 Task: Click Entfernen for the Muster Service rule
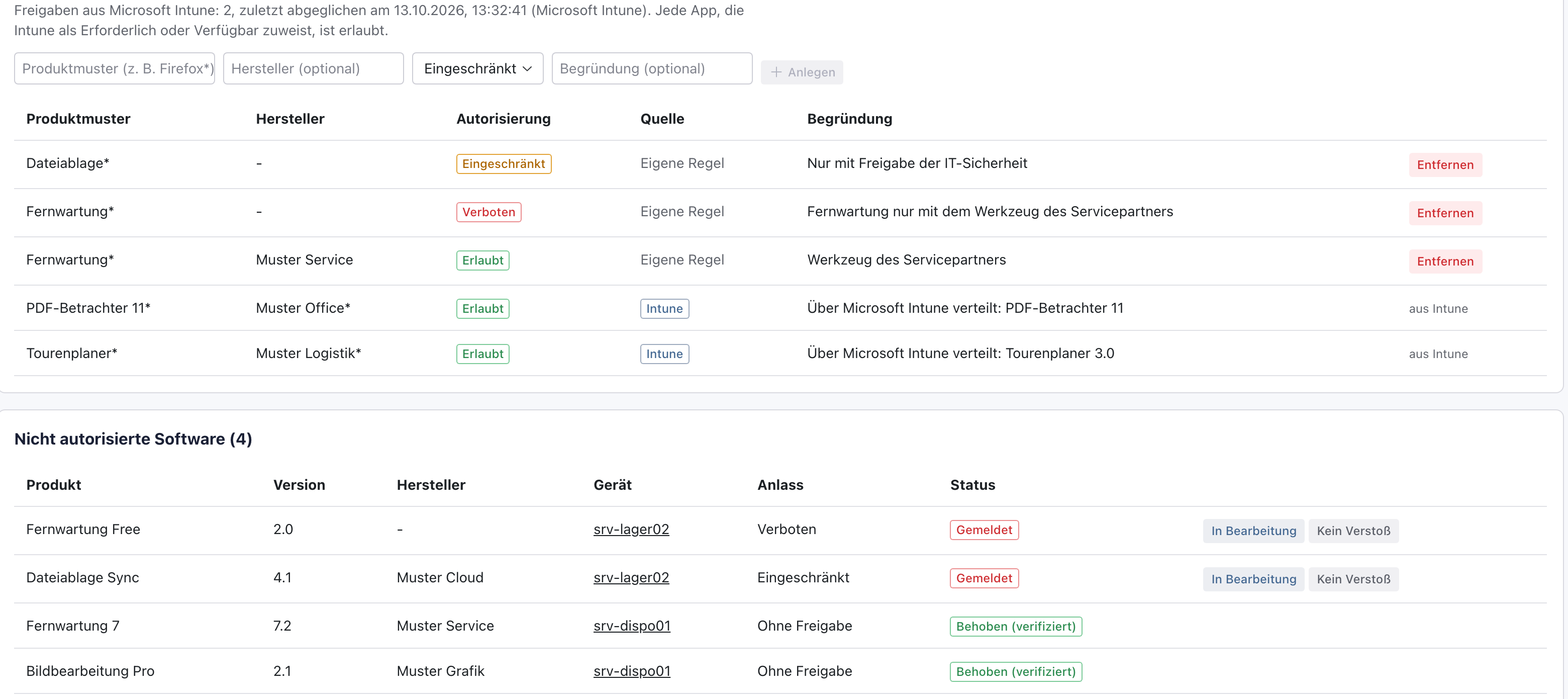coord(1445,260)
